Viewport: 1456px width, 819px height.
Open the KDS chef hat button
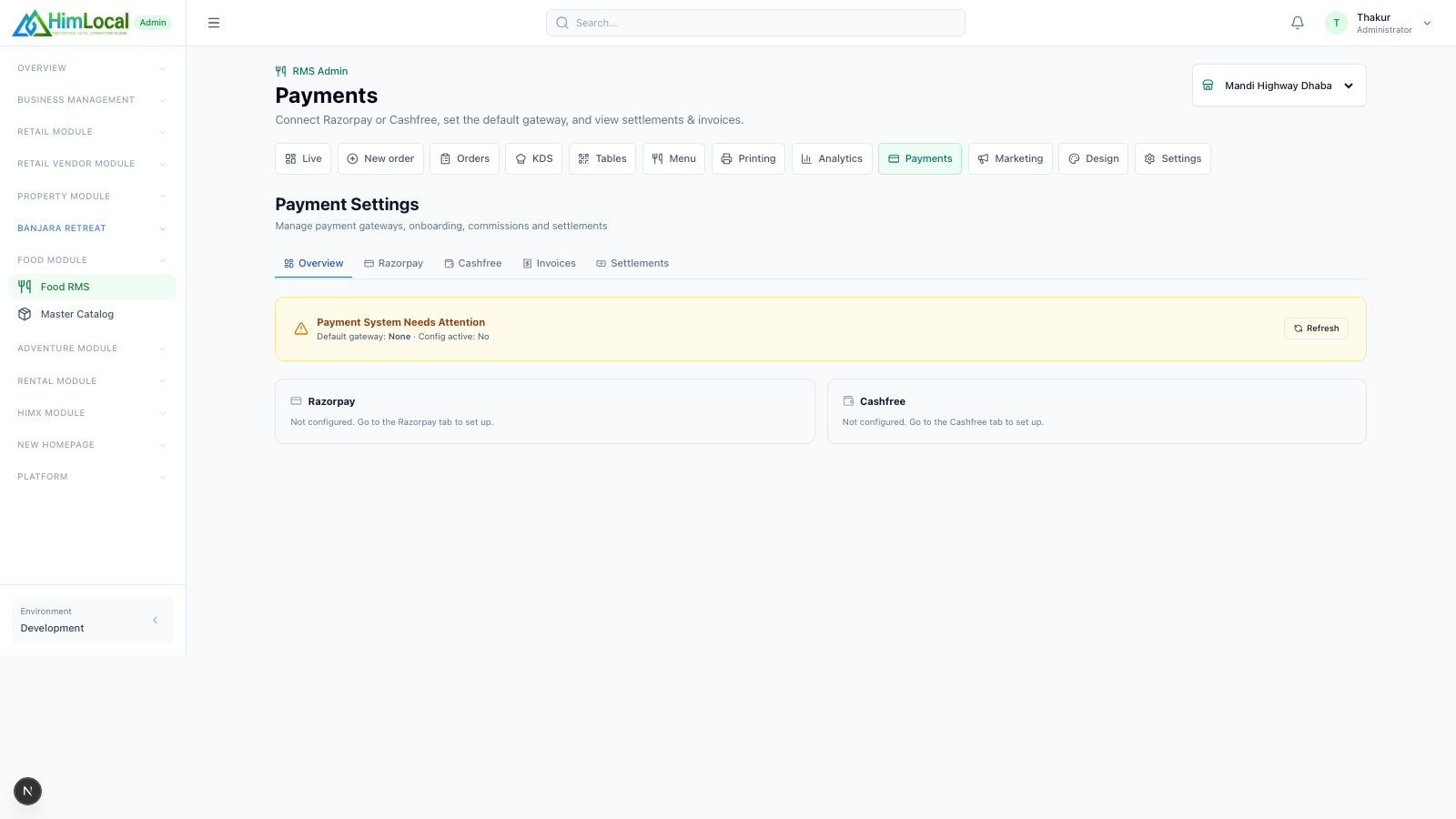(534, 158)
